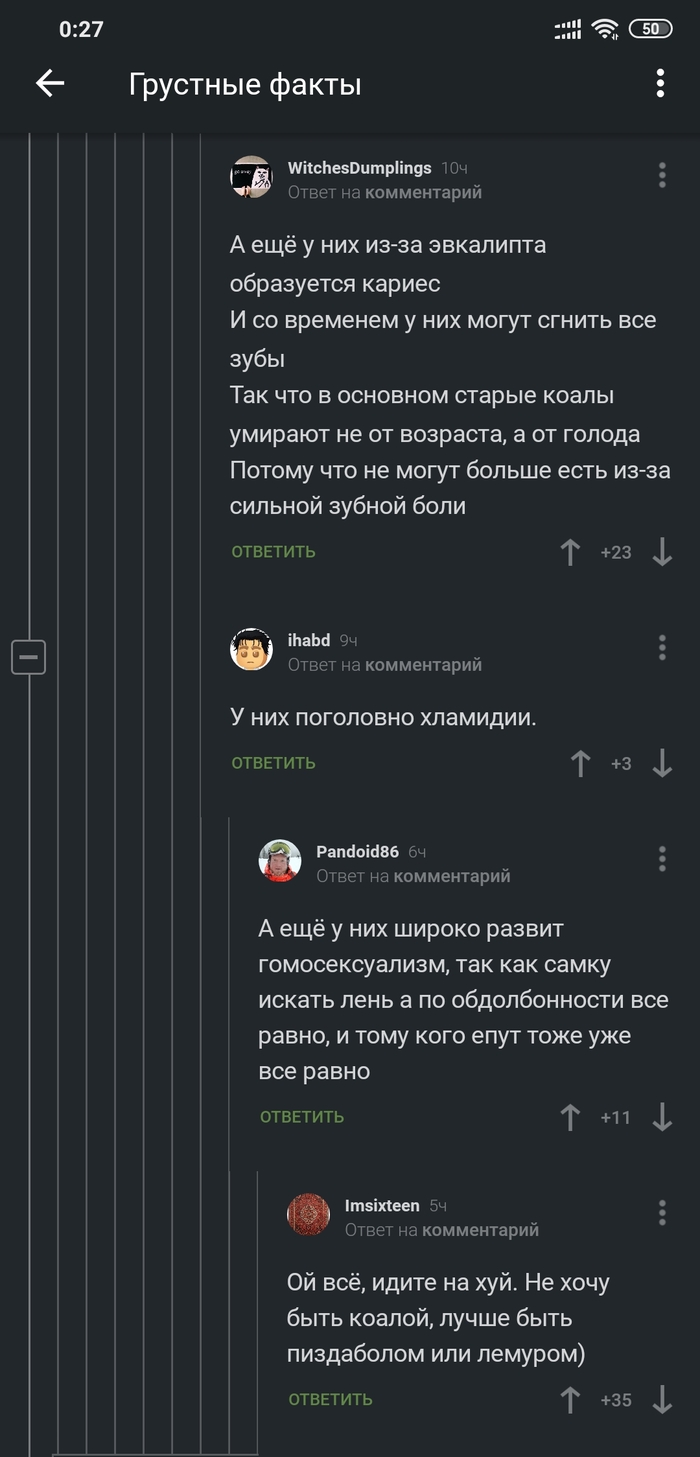700x1457 pixels.
Task: Downvote the ihabd comment
Action: click(662, 763)
